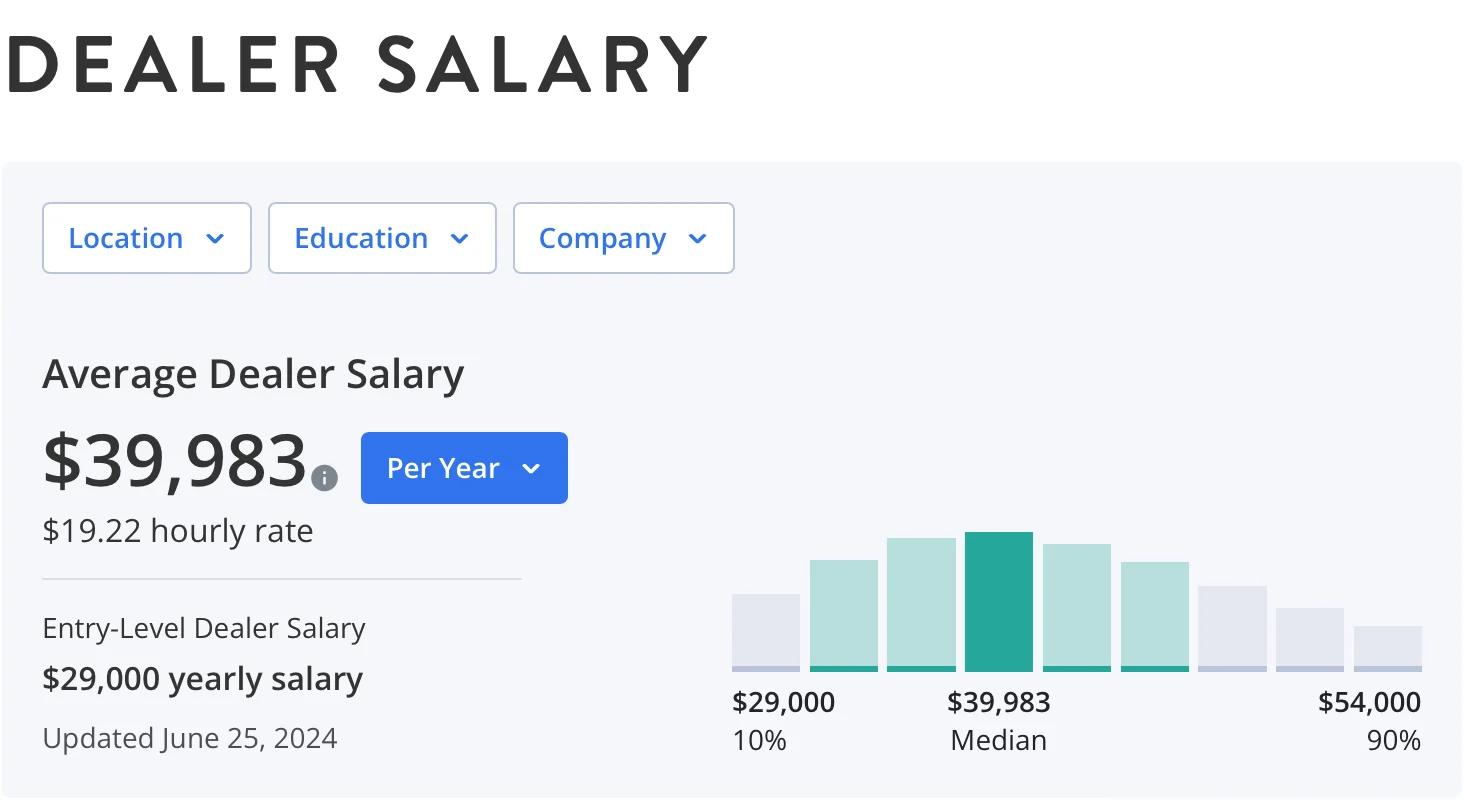Click the chevron arrow in Education button

(459, 239)
